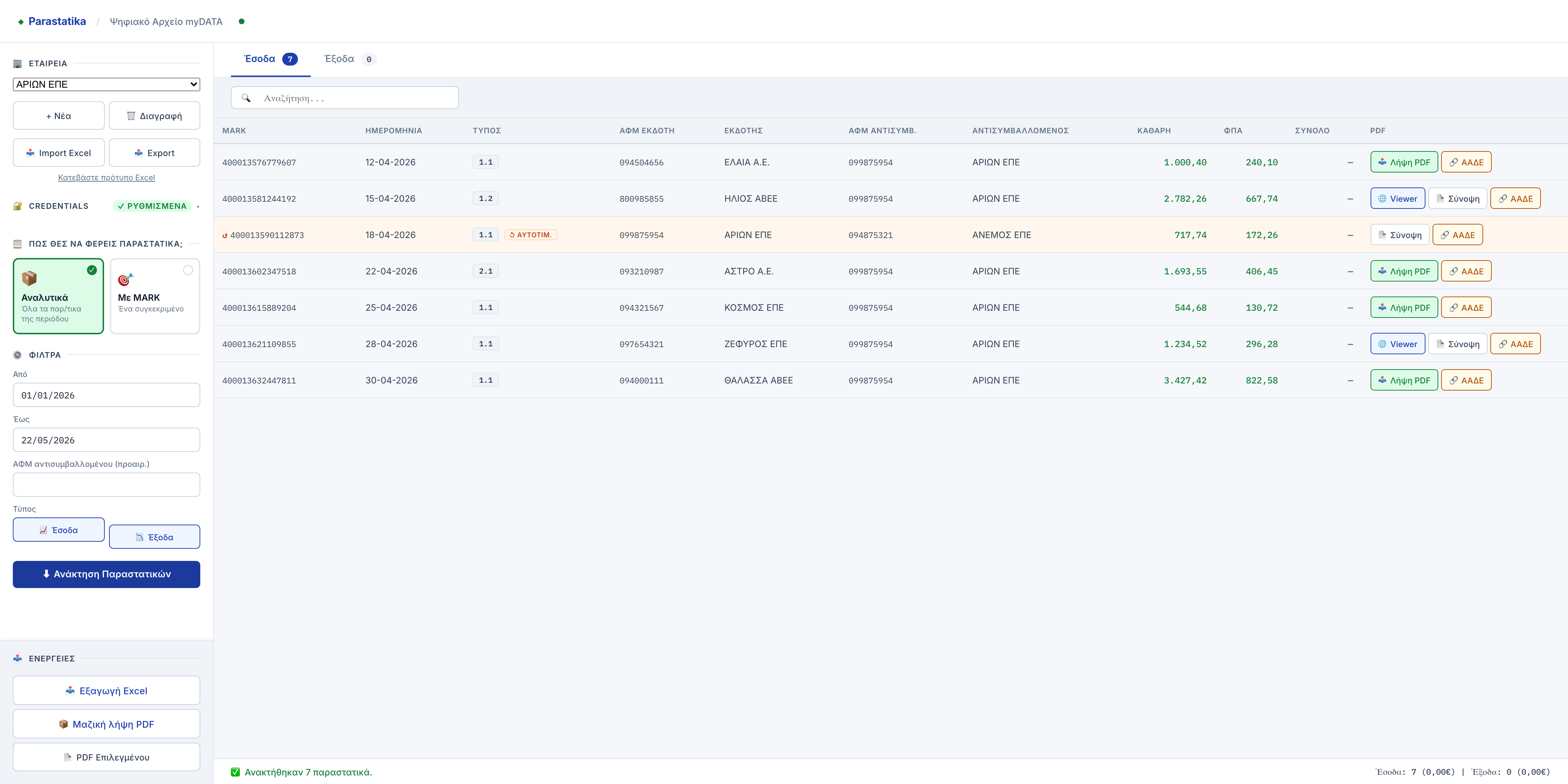The height and width of the screenshot is (784, 1568).
Task: Open ΑΑΔΕ link for ΚΟΣΜΟΣ ΕΠΕ row
Action: click(1466, 308)
